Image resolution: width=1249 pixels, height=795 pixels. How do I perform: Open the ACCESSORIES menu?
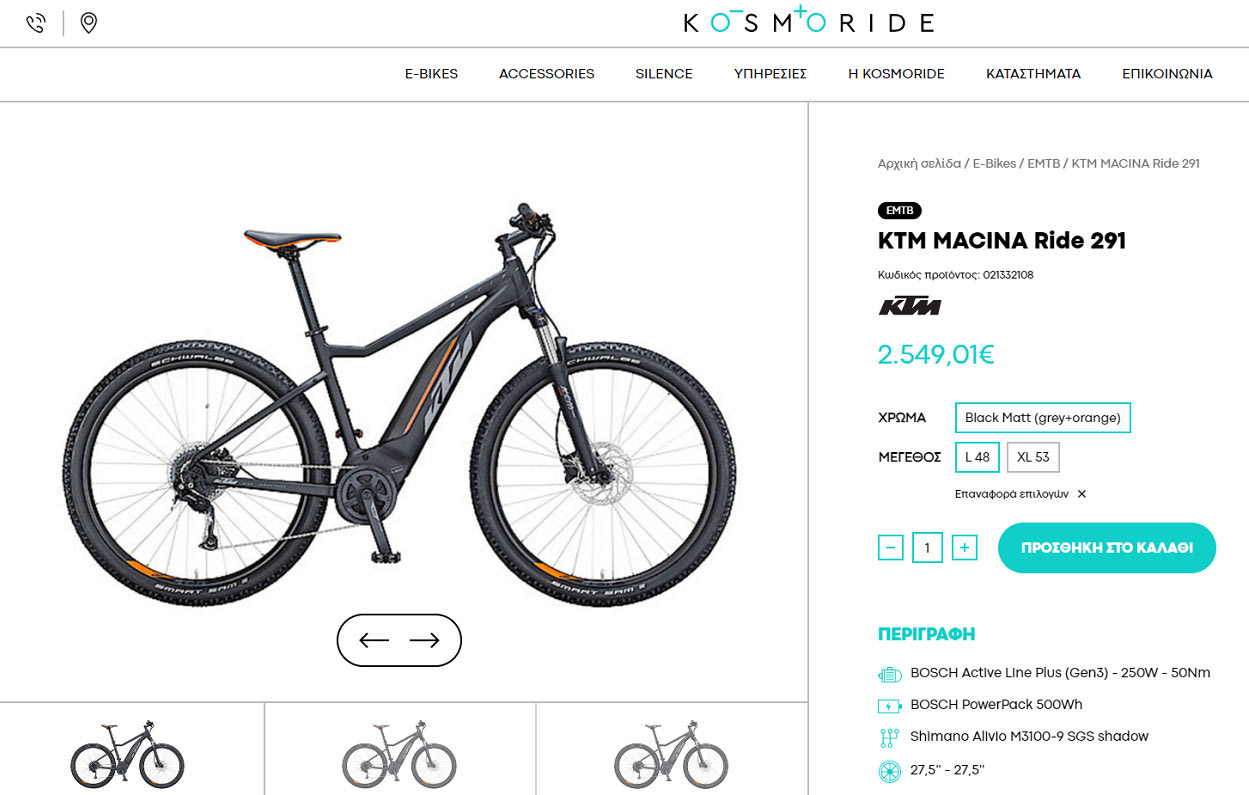click(x=547, y=74)
